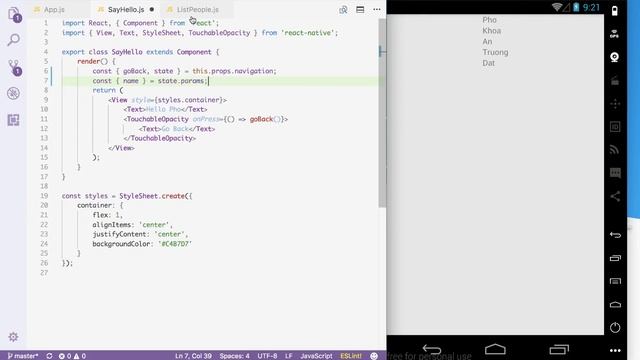The image size is (640, 360).
Task: Open the editor more actions ellipsis
Action: (x=377, y=9)
